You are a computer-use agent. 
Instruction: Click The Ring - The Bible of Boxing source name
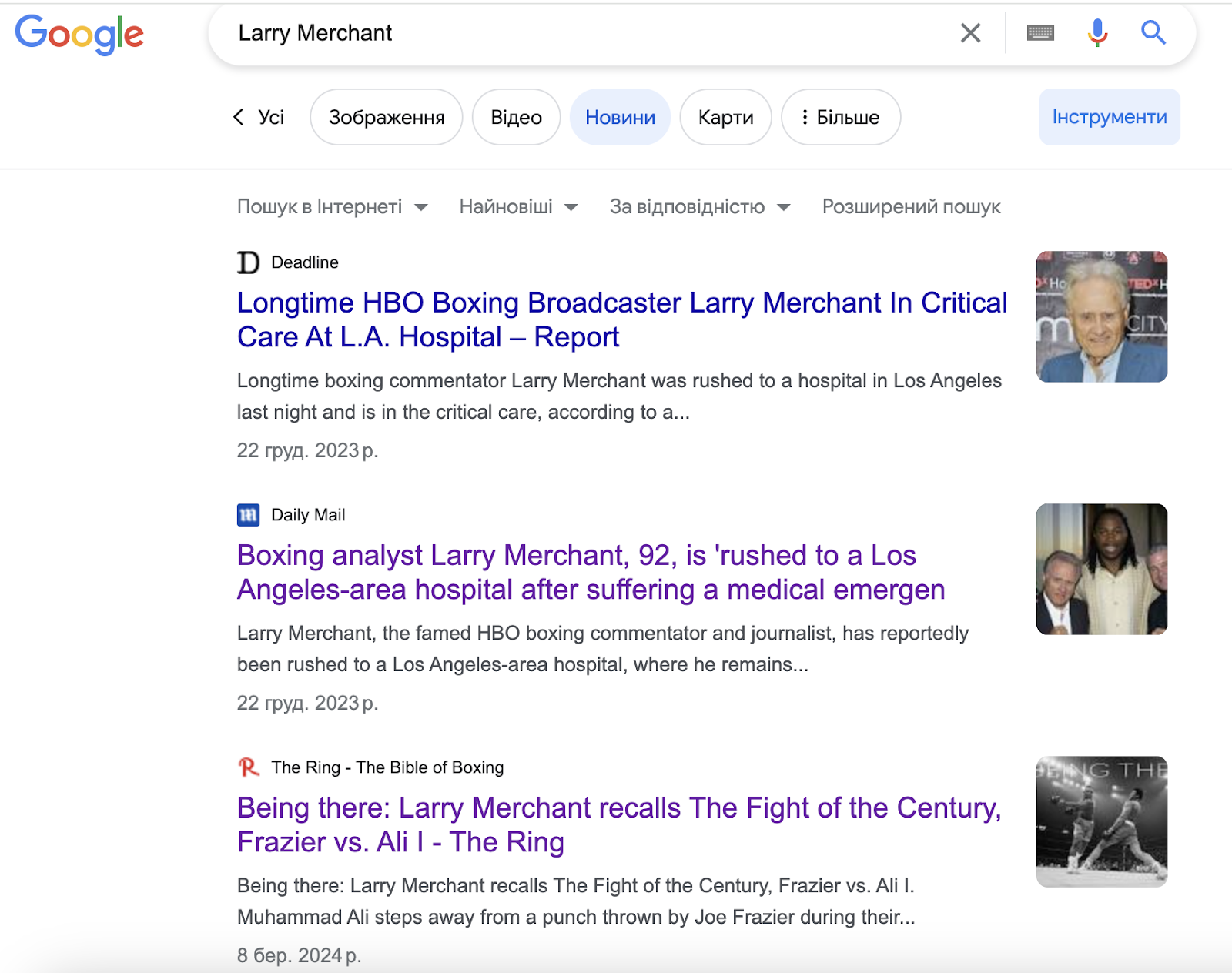pyautogui.click(x=387, y=767)
